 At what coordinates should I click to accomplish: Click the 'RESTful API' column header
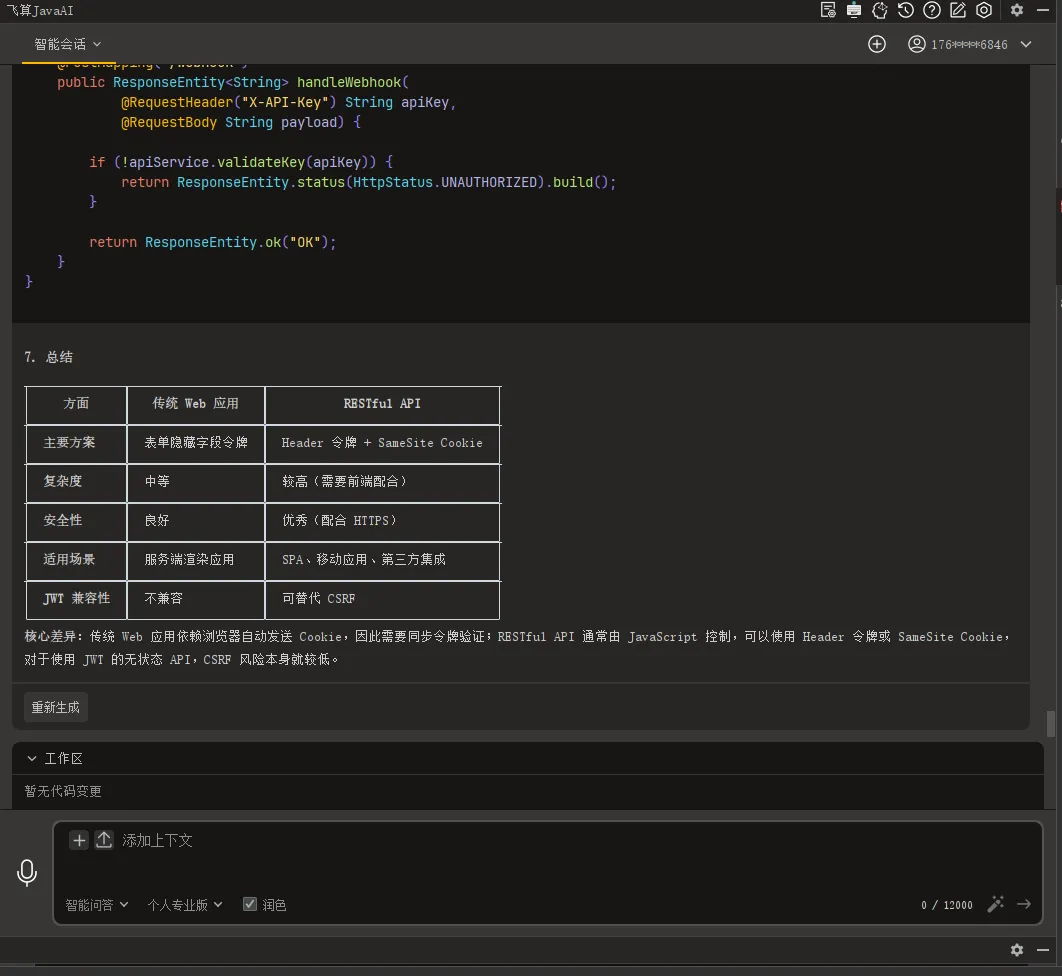382,404
